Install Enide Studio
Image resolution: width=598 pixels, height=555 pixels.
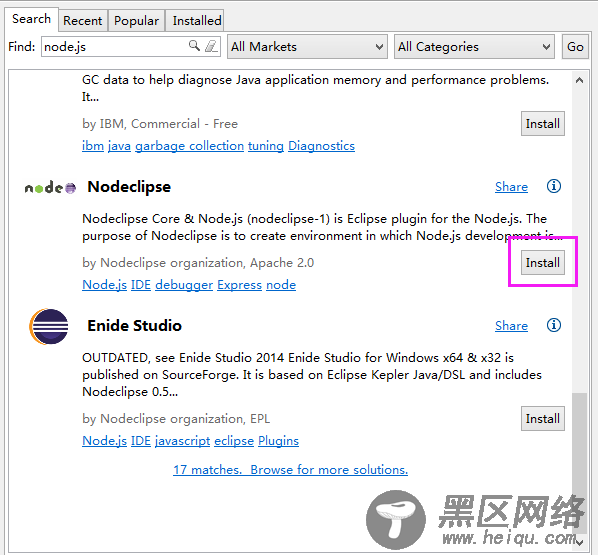(x=543, y=418)
